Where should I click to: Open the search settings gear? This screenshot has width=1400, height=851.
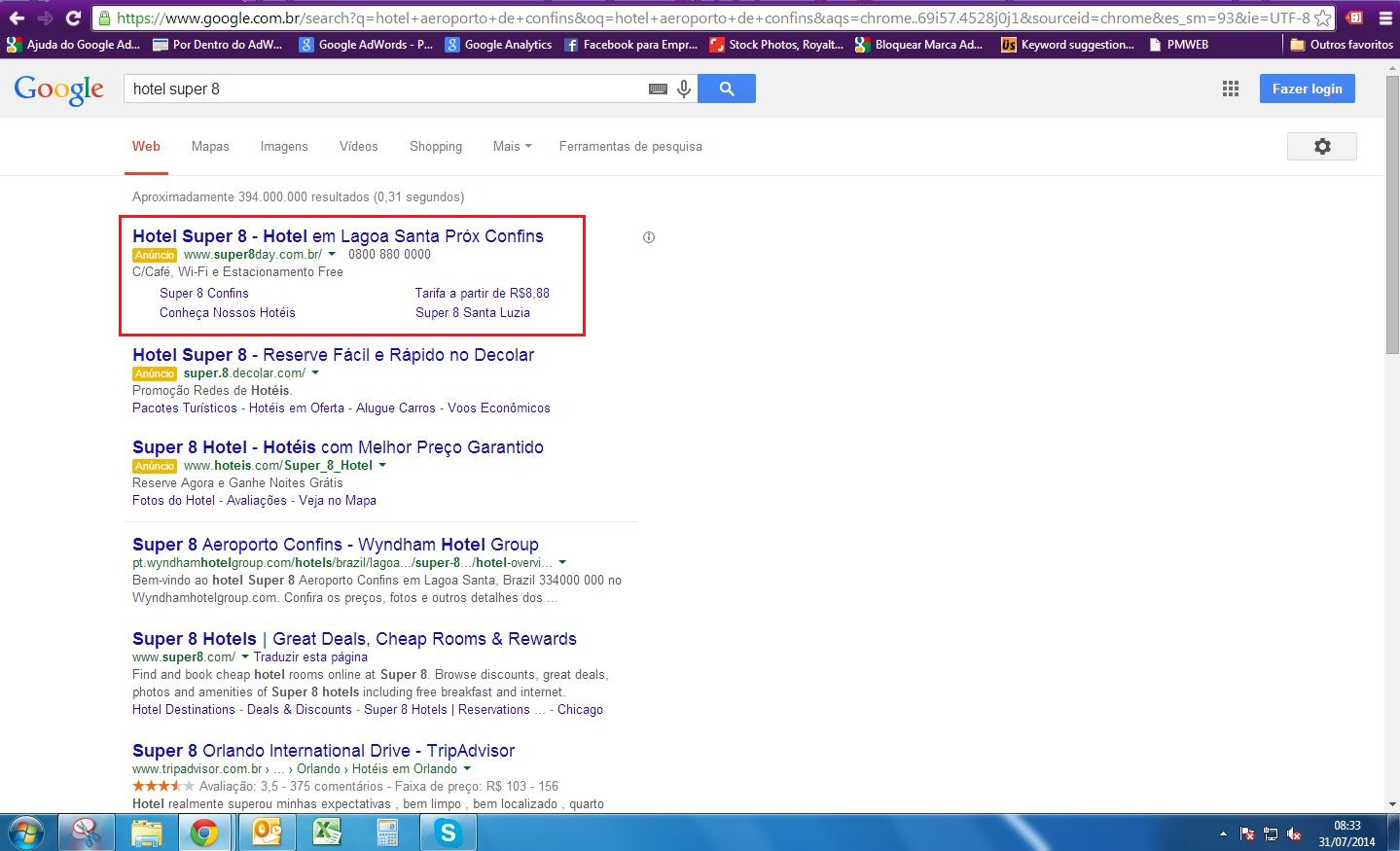(1322, 146)
